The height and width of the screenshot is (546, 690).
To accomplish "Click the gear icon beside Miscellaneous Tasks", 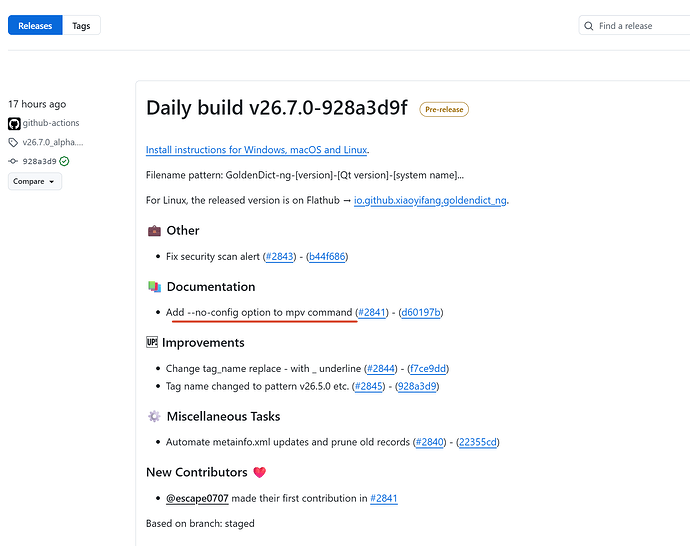I will tap(154, 416).
